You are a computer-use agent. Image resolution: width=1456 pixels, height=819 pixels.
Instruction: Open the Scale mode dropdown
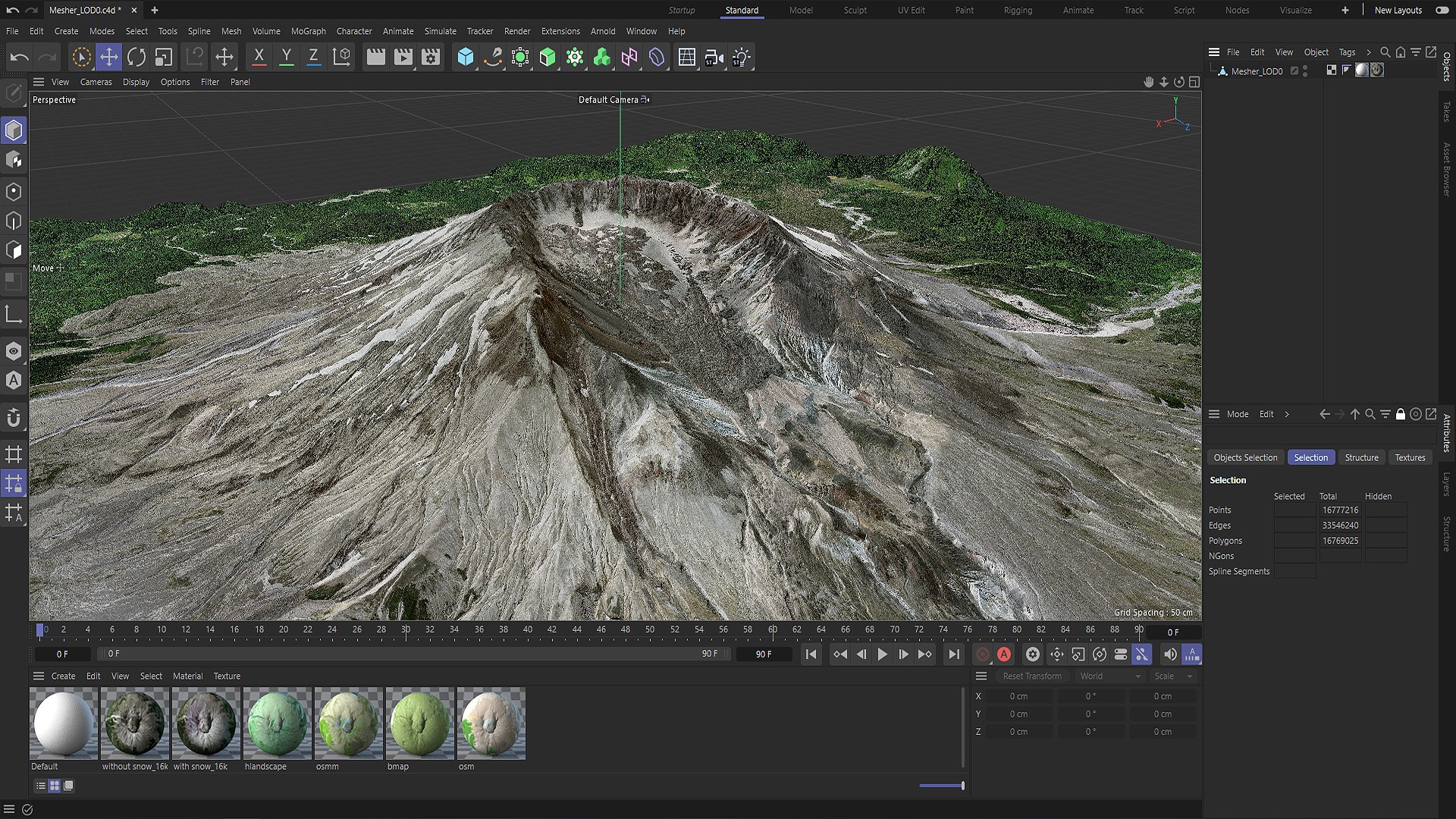pyautogui.click(x=1173, y=676)
